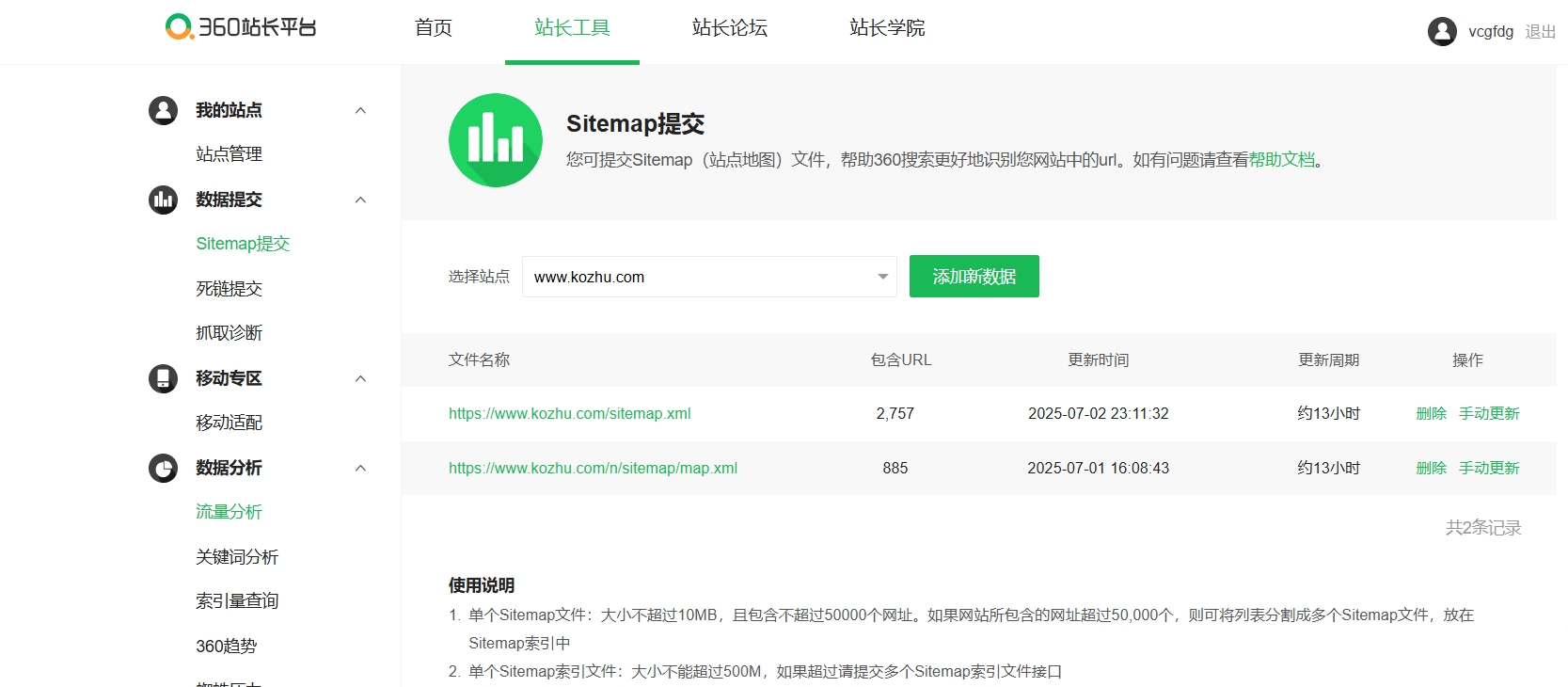Click the 数据分析 pie chart sidebar icon
The image size is (1568, 687).
tap(163, 468)
